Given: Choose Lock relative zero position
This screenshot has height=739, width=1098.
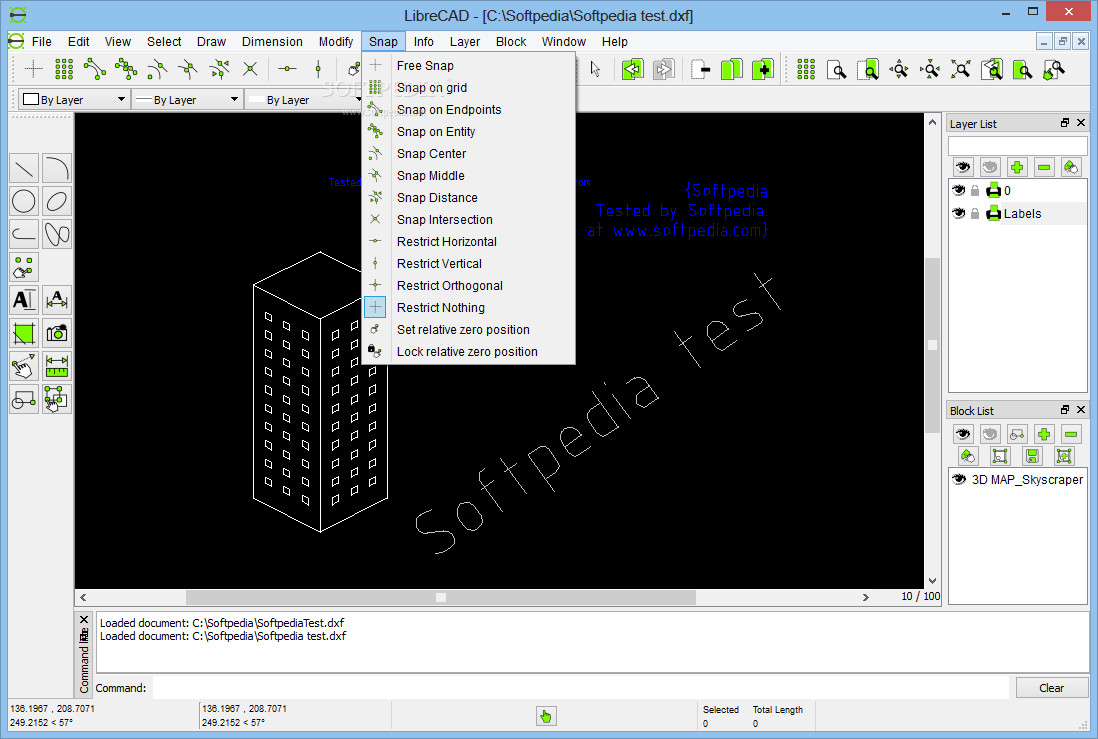Looking at the screenshot, I should (468, 352).
